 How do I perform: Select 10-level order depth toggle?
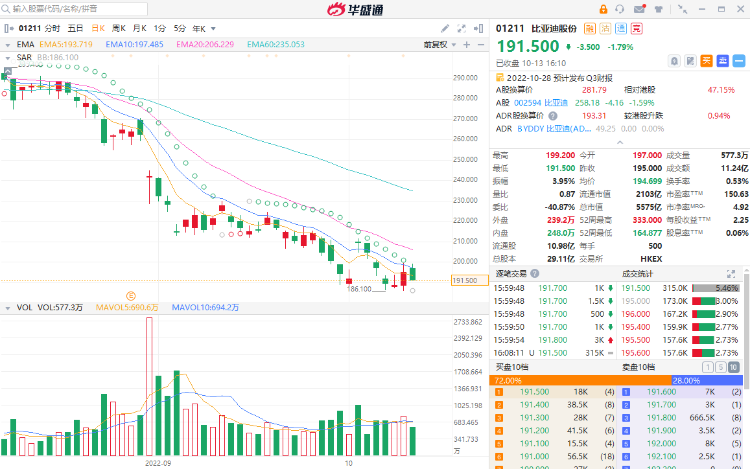[x=734, y=367]
